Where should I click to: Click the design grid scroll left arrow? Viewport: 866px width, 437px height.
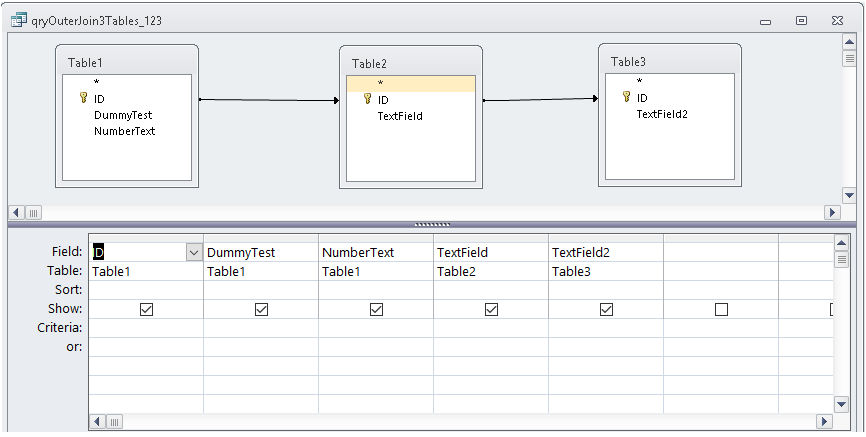[97, 422]
